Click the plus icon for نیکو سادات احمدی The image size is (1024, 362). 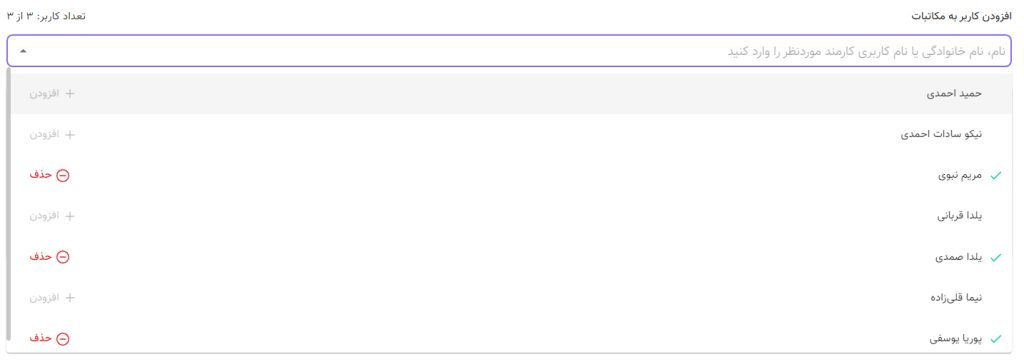coord(70,135)
